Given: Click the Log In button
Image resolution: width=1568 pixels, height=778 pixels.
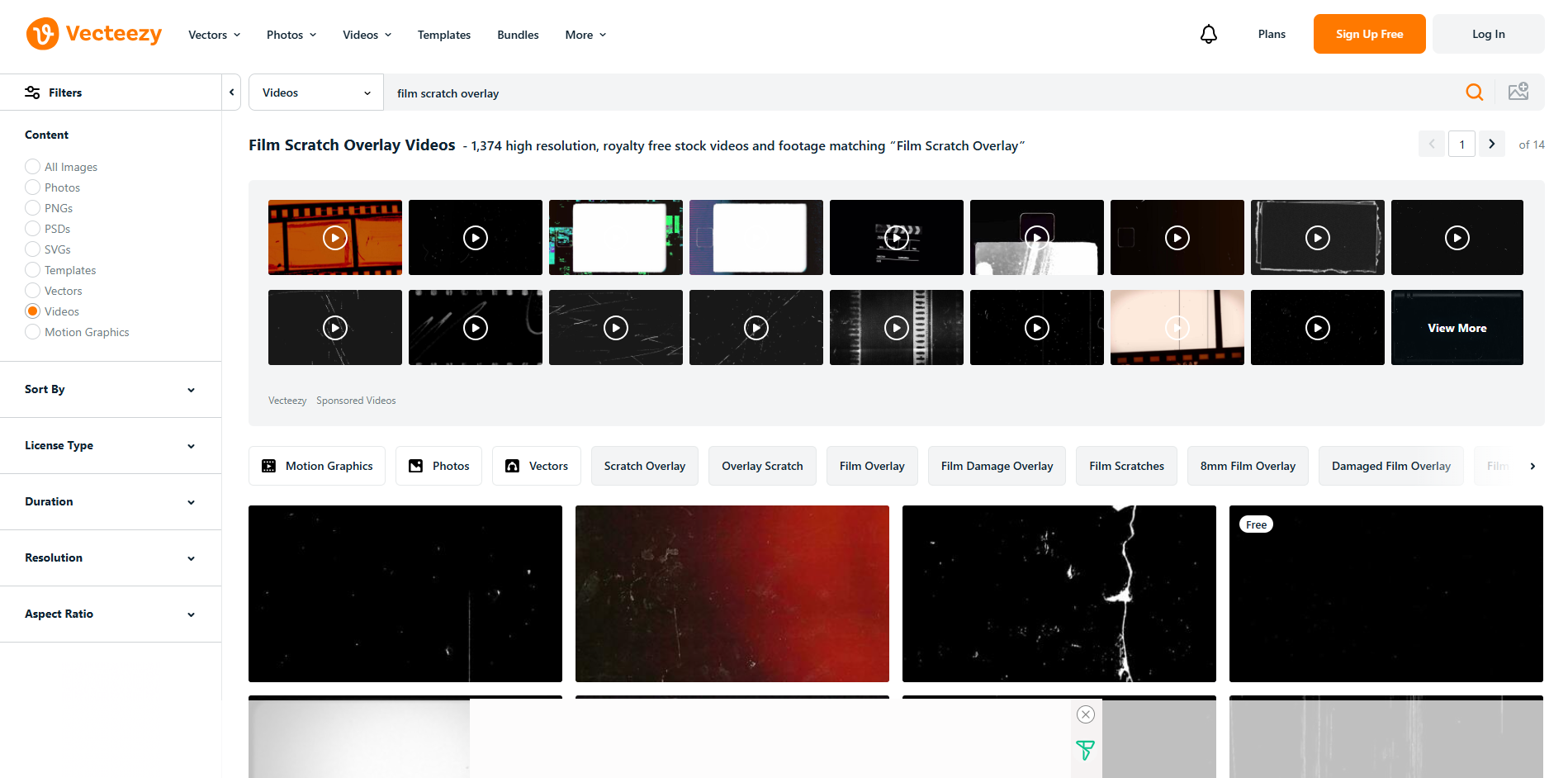Looking at the screenshot, I should pos(1489,34).
